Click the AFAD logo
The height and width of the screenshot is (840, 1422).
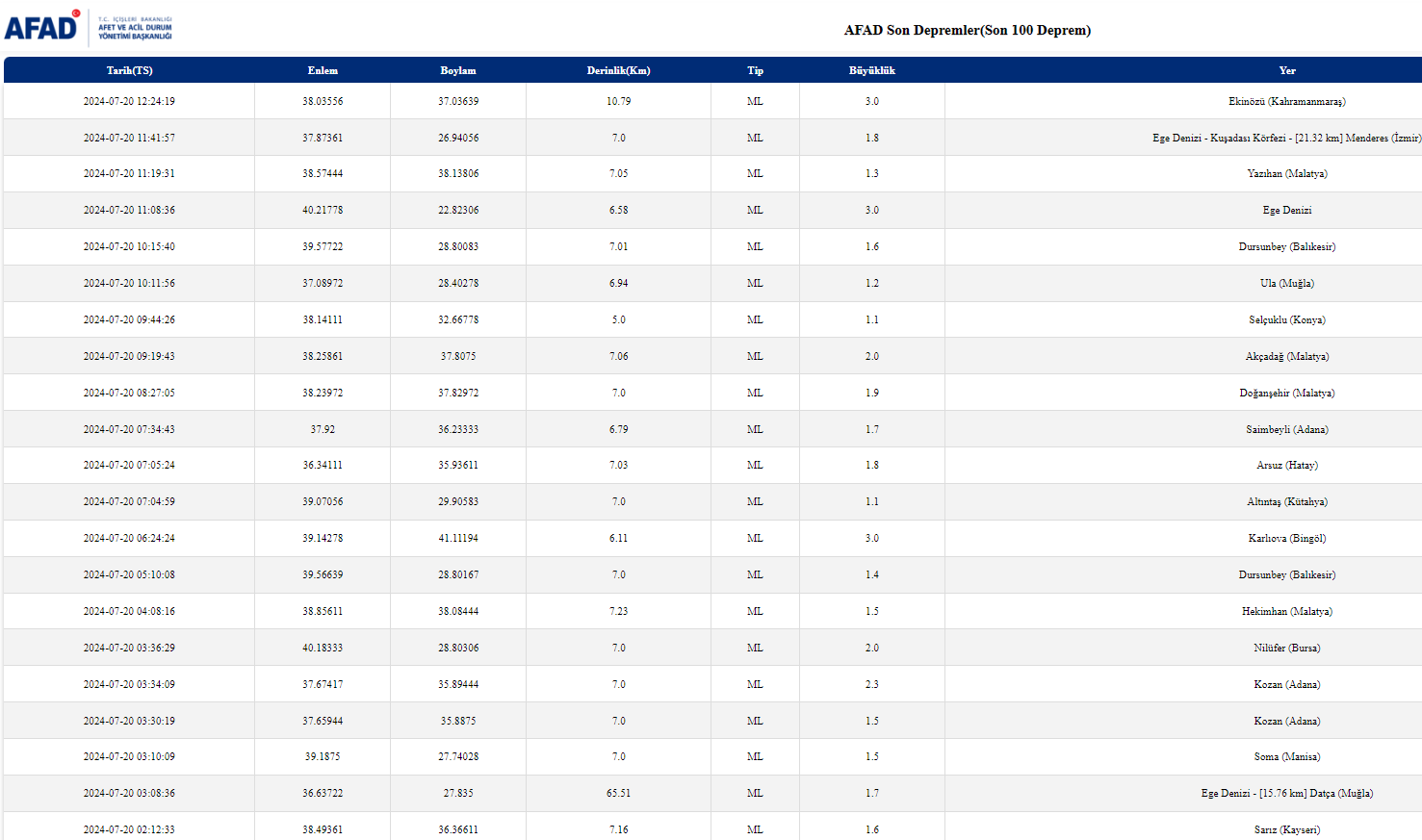pyautogui.click(x=89, y=27)
